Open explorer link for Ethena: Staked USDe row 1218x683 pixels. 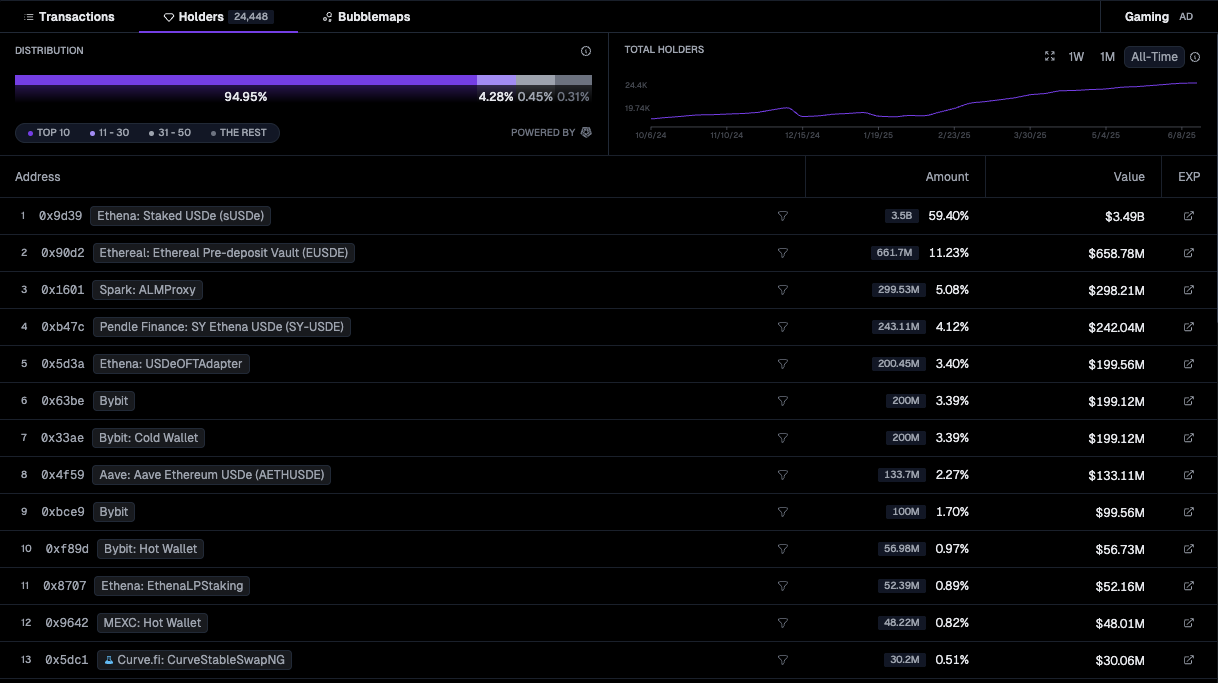point(1189,216)
